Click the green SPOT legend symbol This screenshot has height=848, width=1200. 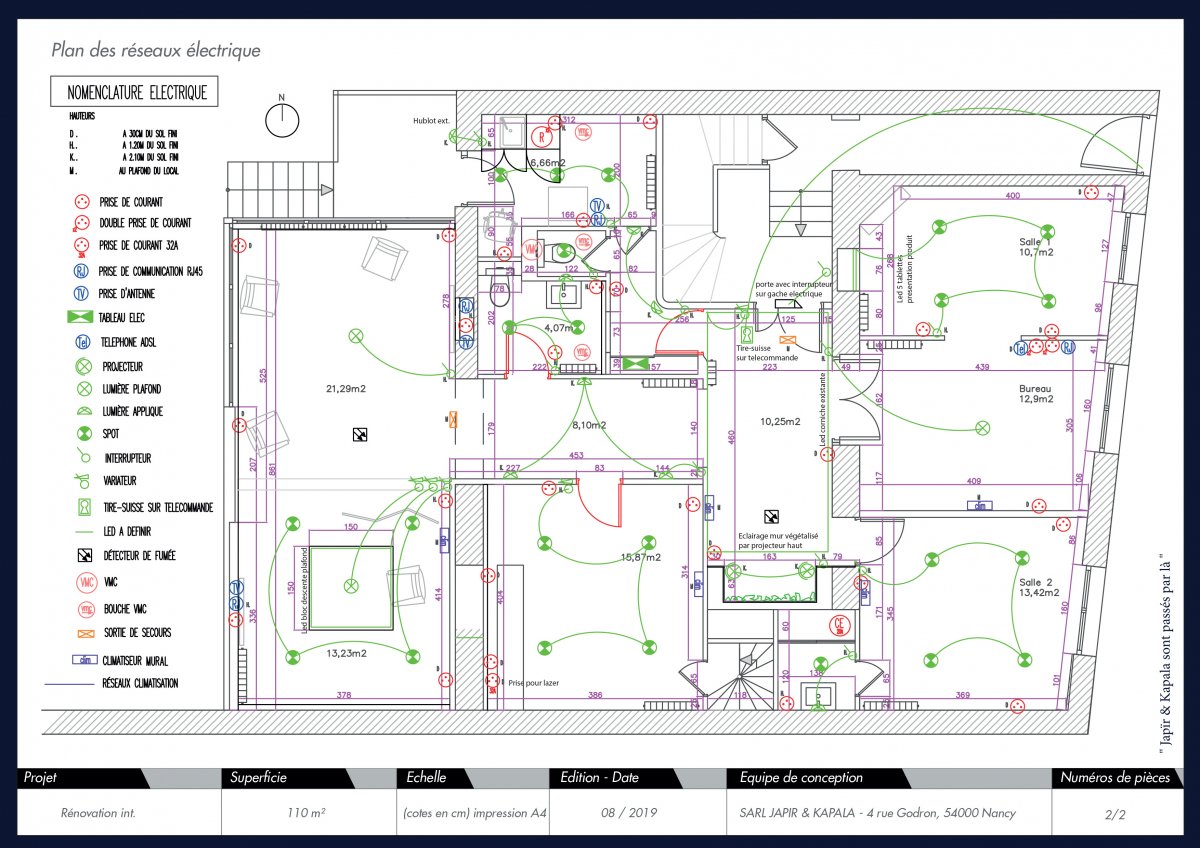(81, 434)
